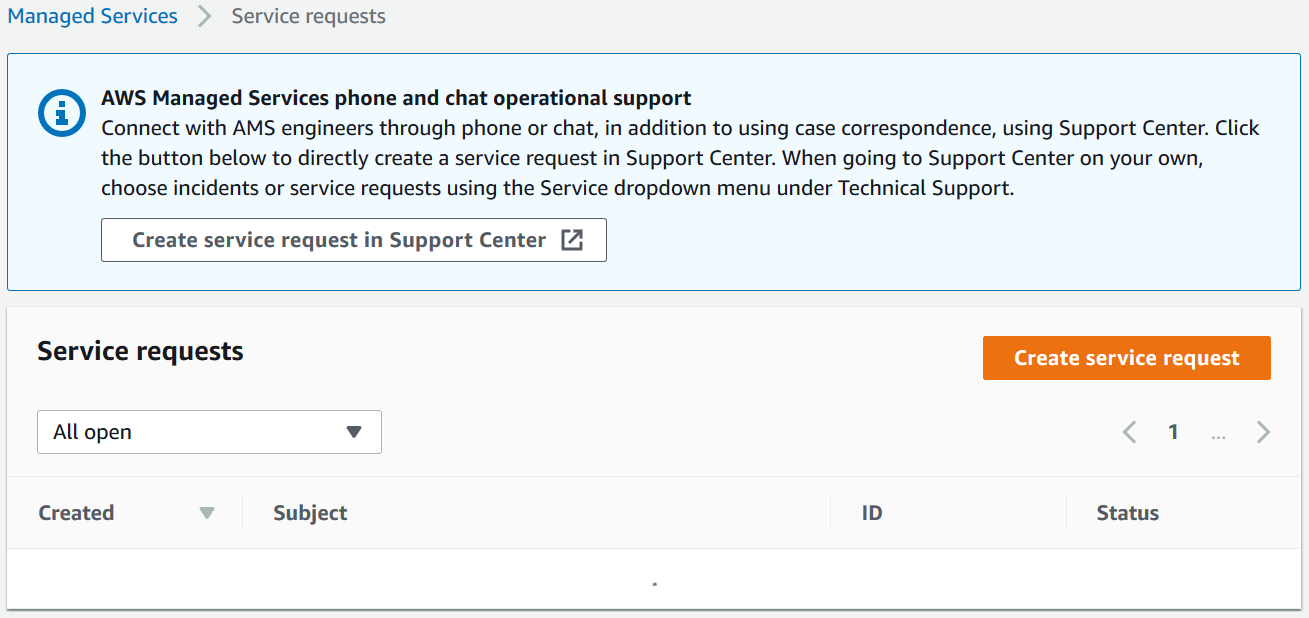Open the All open filter using its caret
Screen dimensions: 1309x618
pyautogui.click(x=354, y=431)
